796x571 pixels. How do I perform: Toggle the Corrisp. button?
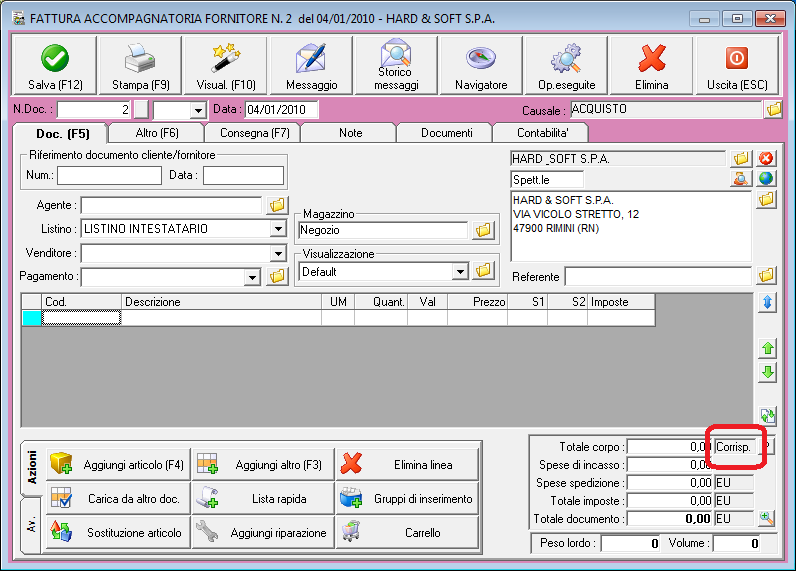(x=733, y=447)
